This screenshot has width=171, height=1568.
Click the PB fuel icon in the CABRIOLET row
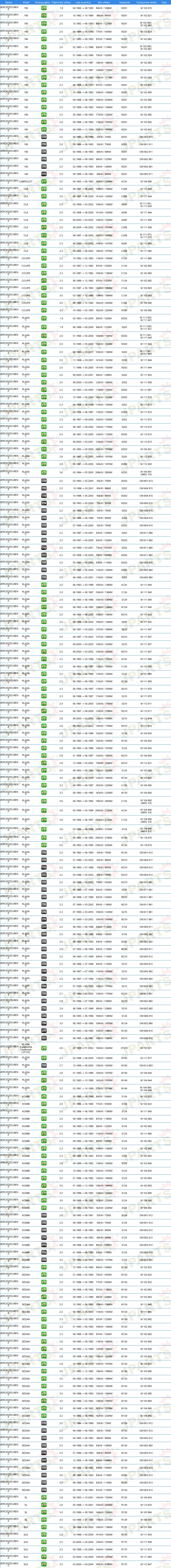point(44,181)
